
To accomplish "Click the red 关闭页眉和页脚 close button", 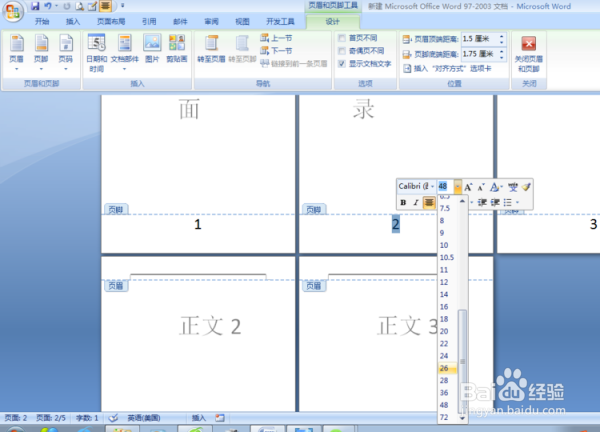I will (x=528, y=54).
